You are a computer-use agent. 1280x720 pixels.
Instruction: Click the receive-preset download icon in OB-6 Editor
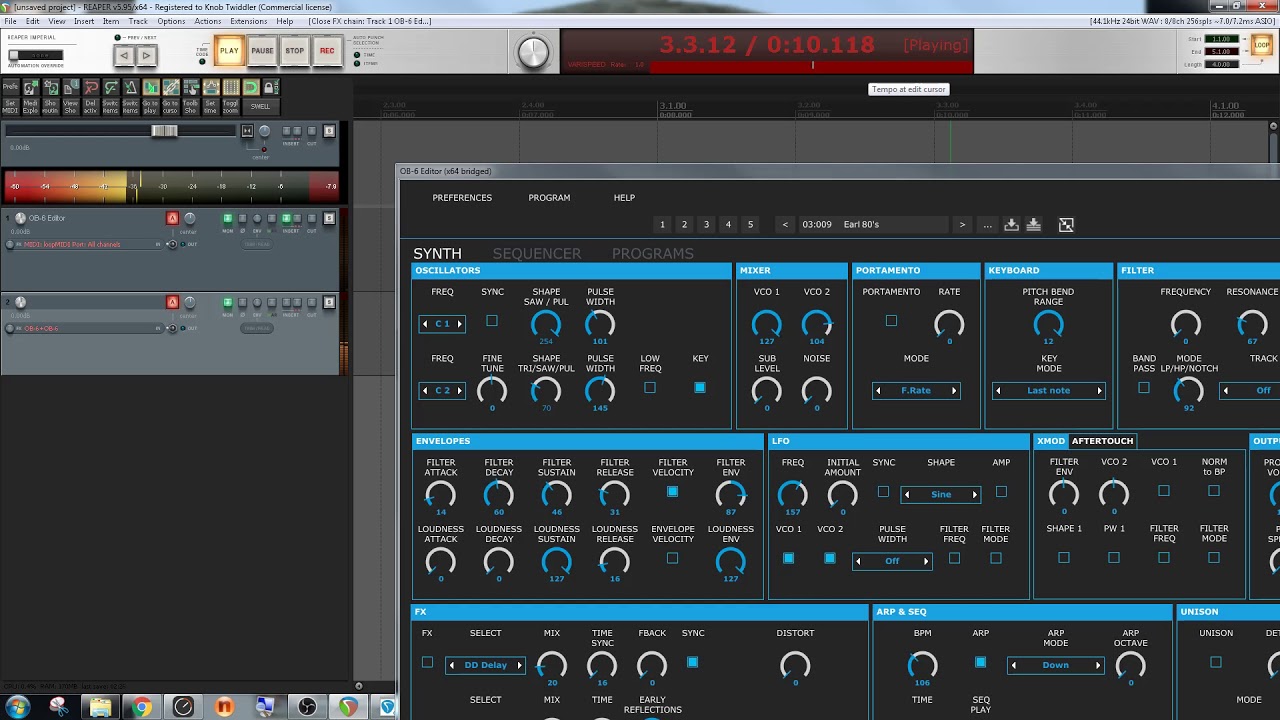1011,225
